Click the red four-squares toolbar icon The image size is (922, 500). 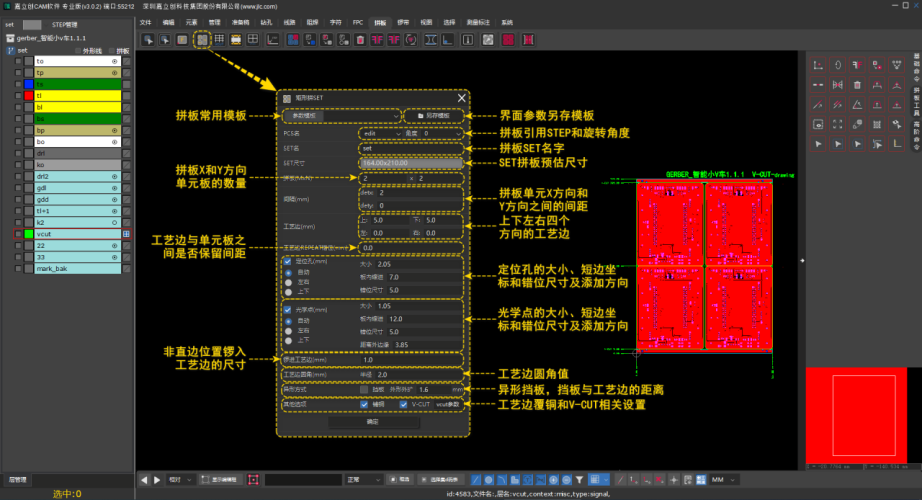point(508,40)
